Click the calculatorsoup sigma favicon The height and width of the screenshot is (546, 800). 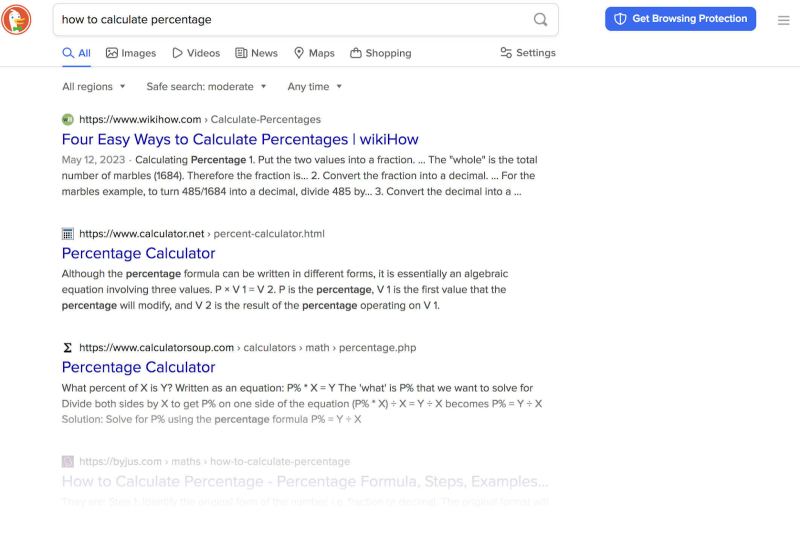(68, 347)
